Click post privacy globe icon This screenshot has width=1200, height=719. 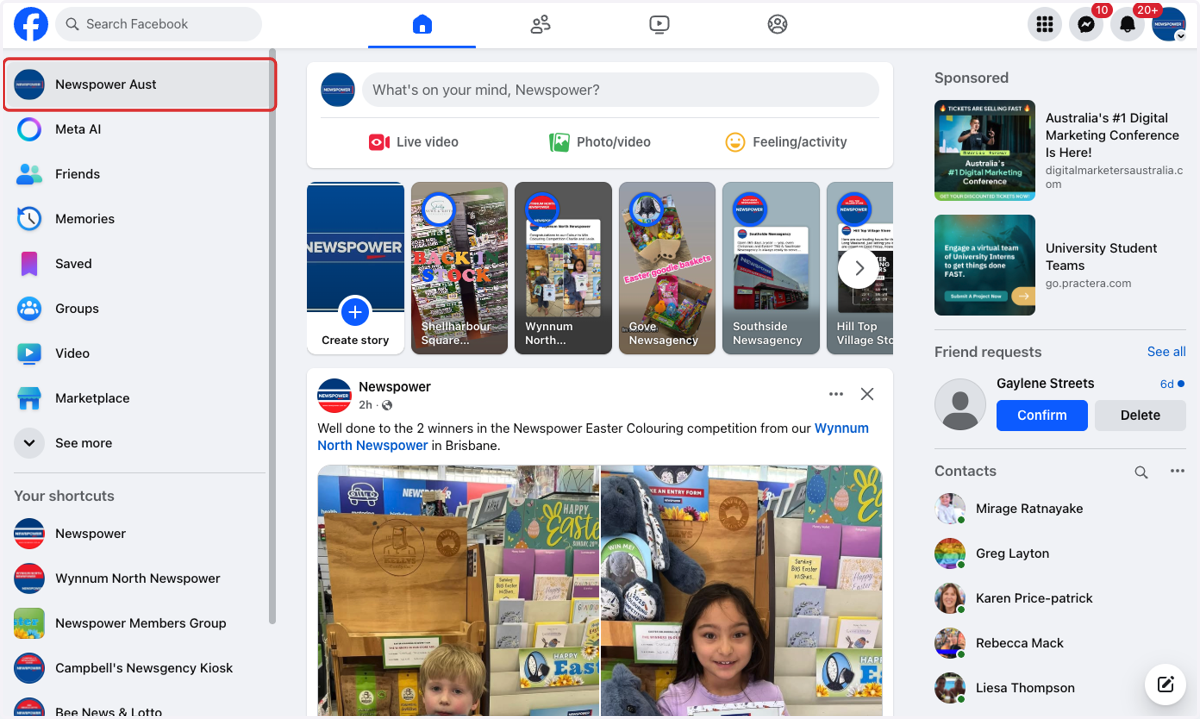click(x=387, y=405)
